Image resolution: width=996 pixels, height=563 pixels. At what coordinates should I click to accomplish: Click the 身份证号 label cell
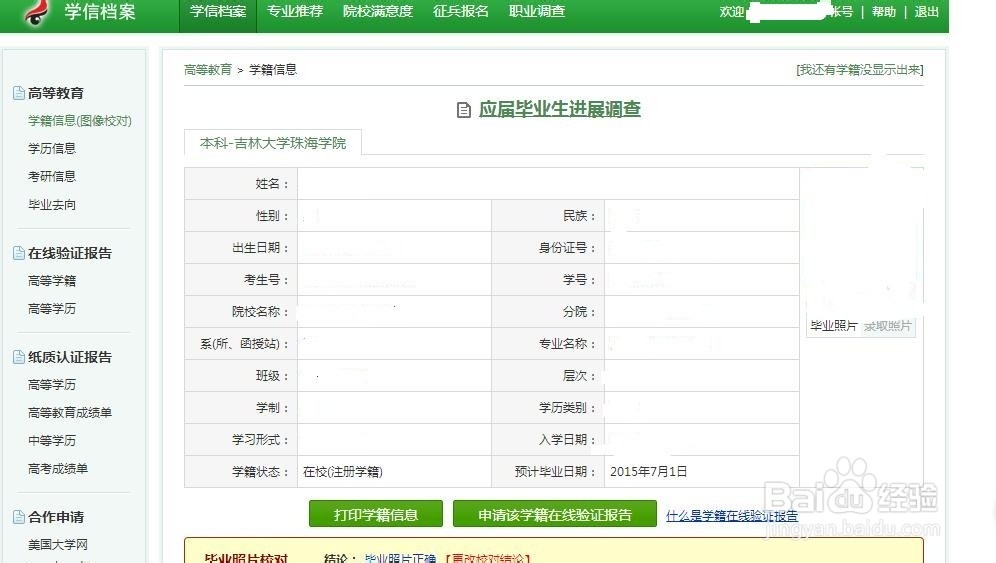click(548, 248)
